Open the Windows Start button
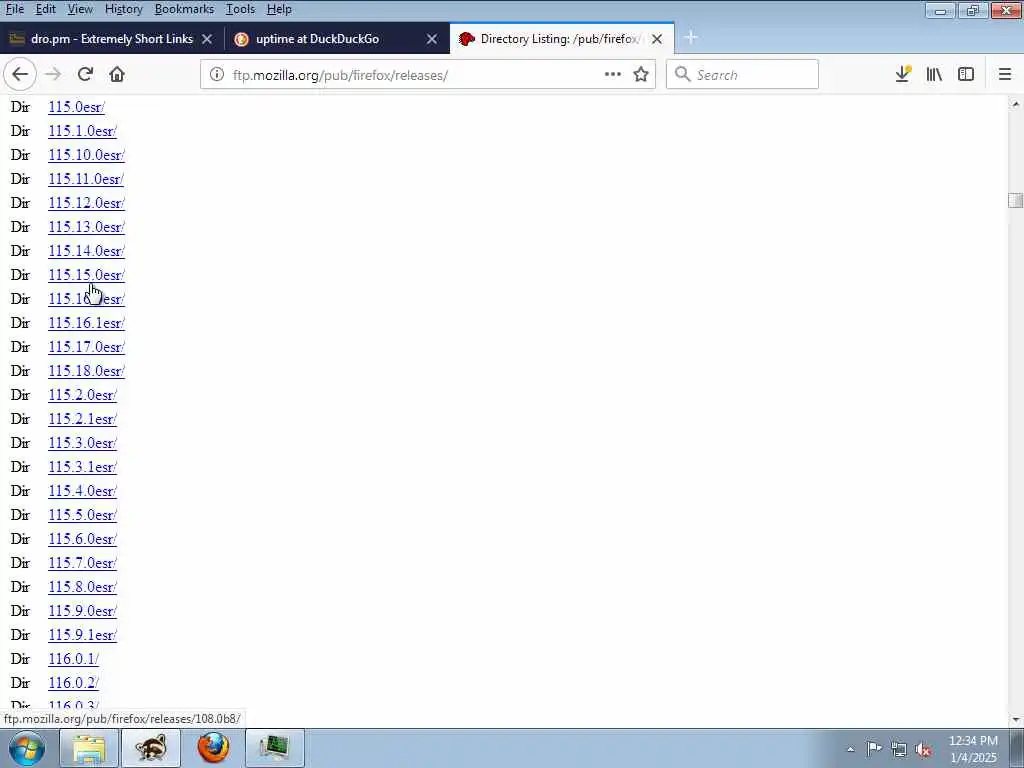The height and width of the screenshot is (768, 1024). click(27, 748)
